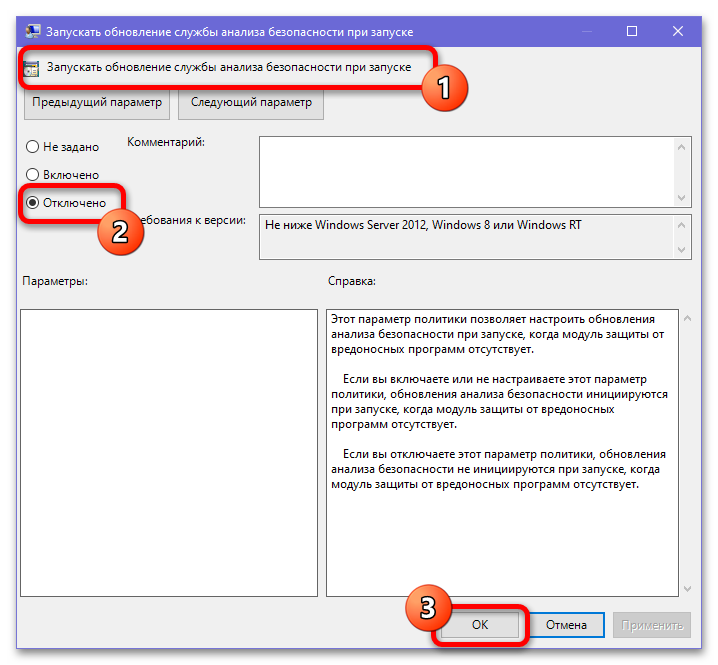Click the comment box scroll-down arrow
This screenshot has width=718, height=665.
point(681,197)
